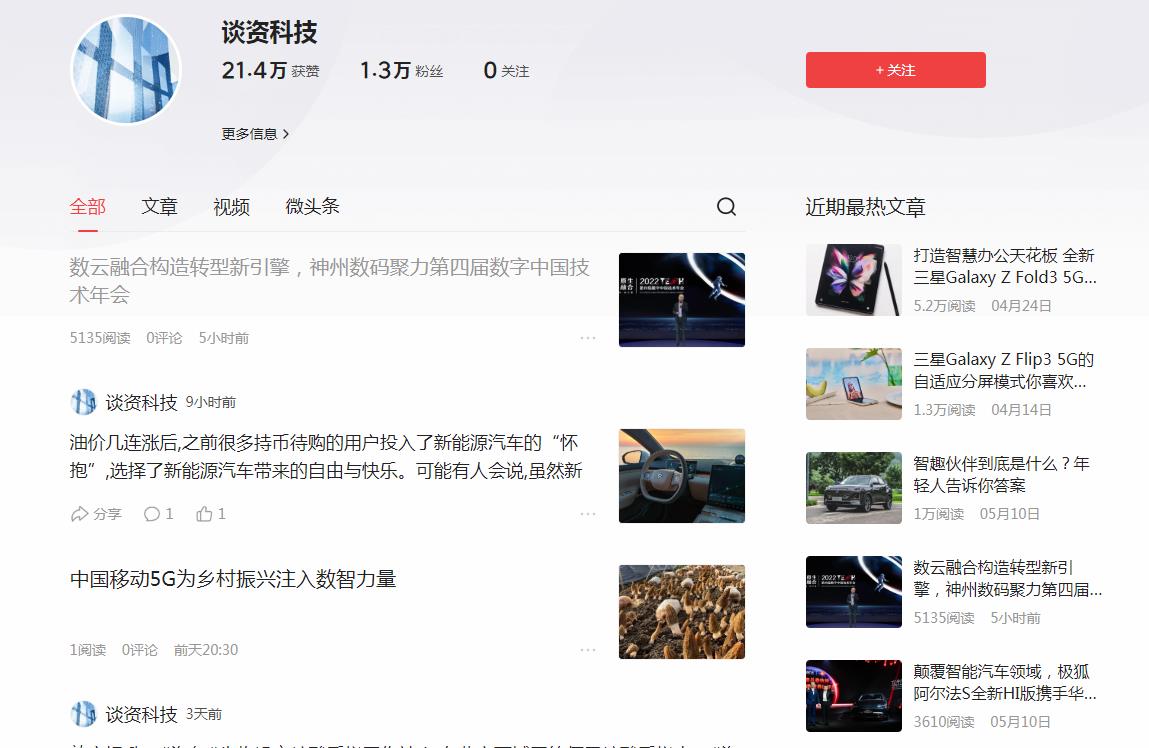Image resolution: width=1149 pixels, height=748 pixels.
Task: Open hot article 数云融合构造转型新引擎 in sidebar
Action: click(x=1008, y=579)
